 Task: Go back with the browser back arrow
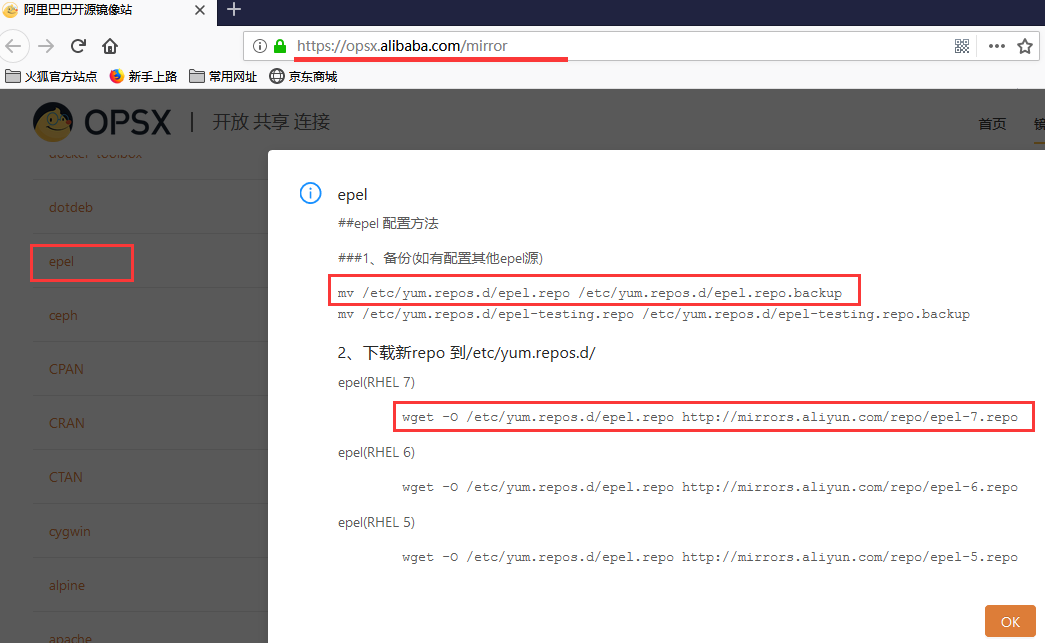(13, 46)
